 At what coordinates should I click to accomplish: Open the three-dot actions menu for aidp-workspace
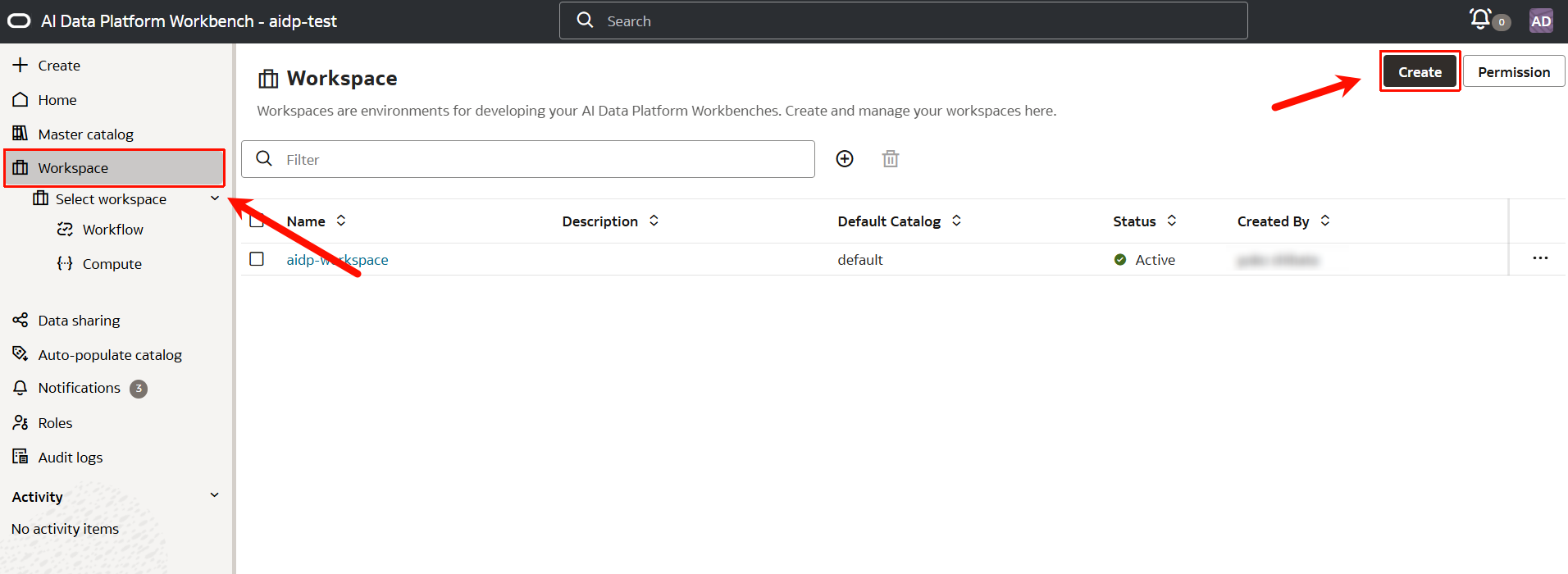point(1540,258)
